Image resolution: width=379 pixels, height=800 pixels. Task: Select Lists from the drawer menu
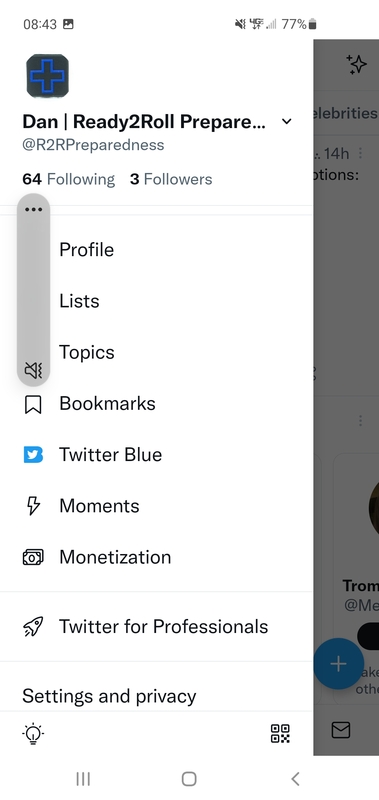[x=79, y=301]
